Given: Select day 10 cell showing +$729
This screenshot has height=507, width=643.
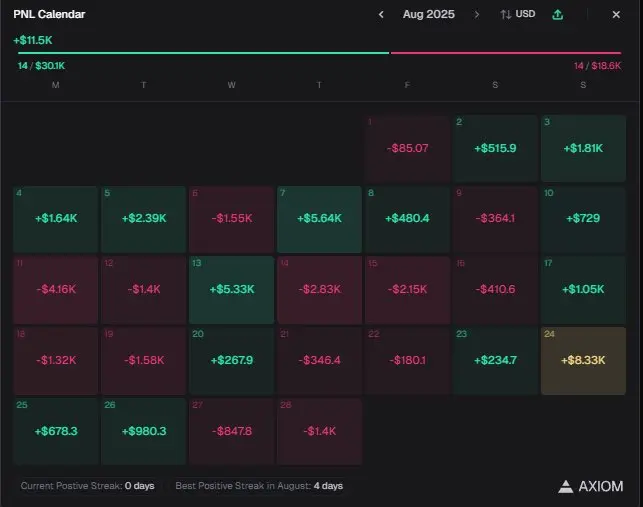Looking at the screenshot, I should click(583, 219).
